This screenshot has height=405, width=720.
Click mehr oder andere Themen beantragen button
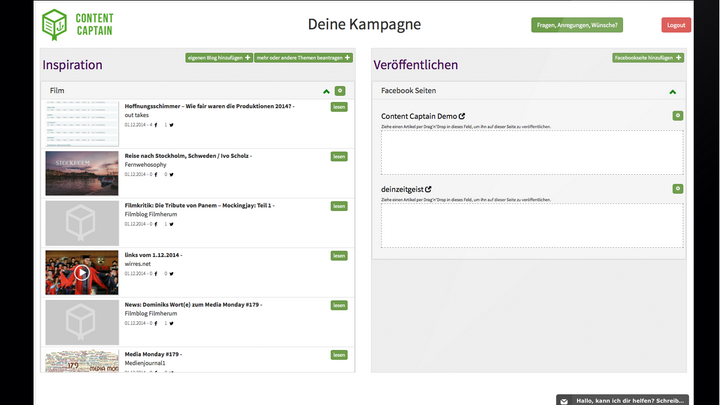click(x=303, y=58)
